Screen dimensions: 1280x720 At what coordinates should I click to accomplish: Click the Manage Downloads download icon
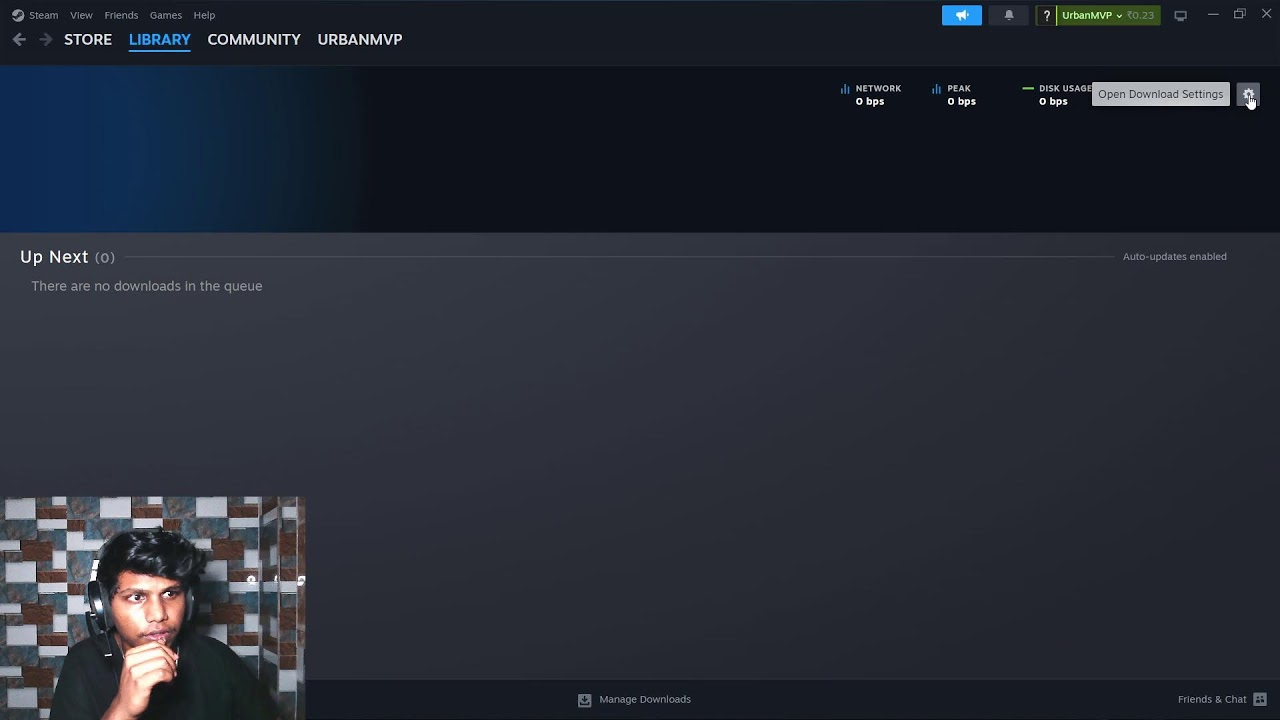point(585,700)
